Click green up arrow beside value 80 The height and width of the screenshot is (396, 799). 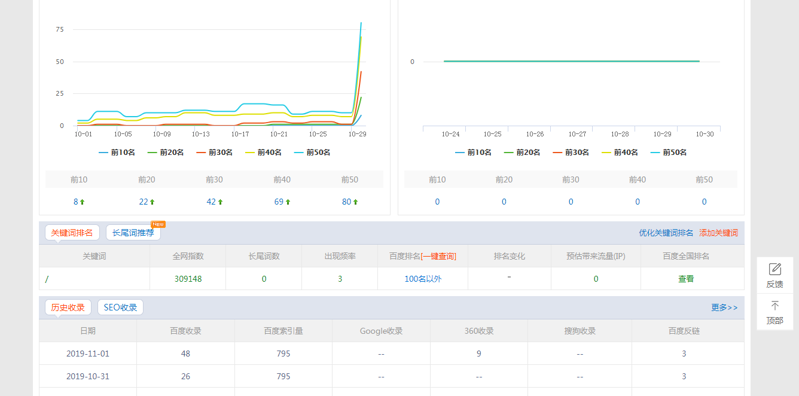coord(356,202)
